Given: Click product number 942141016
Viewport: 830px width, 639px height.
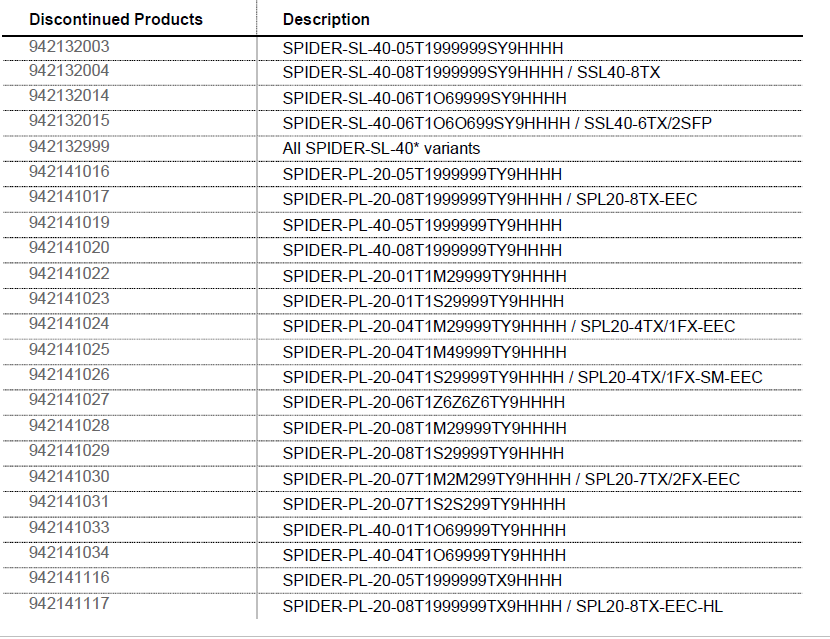Looking at the screenshot, I should [x=69, y=172].
